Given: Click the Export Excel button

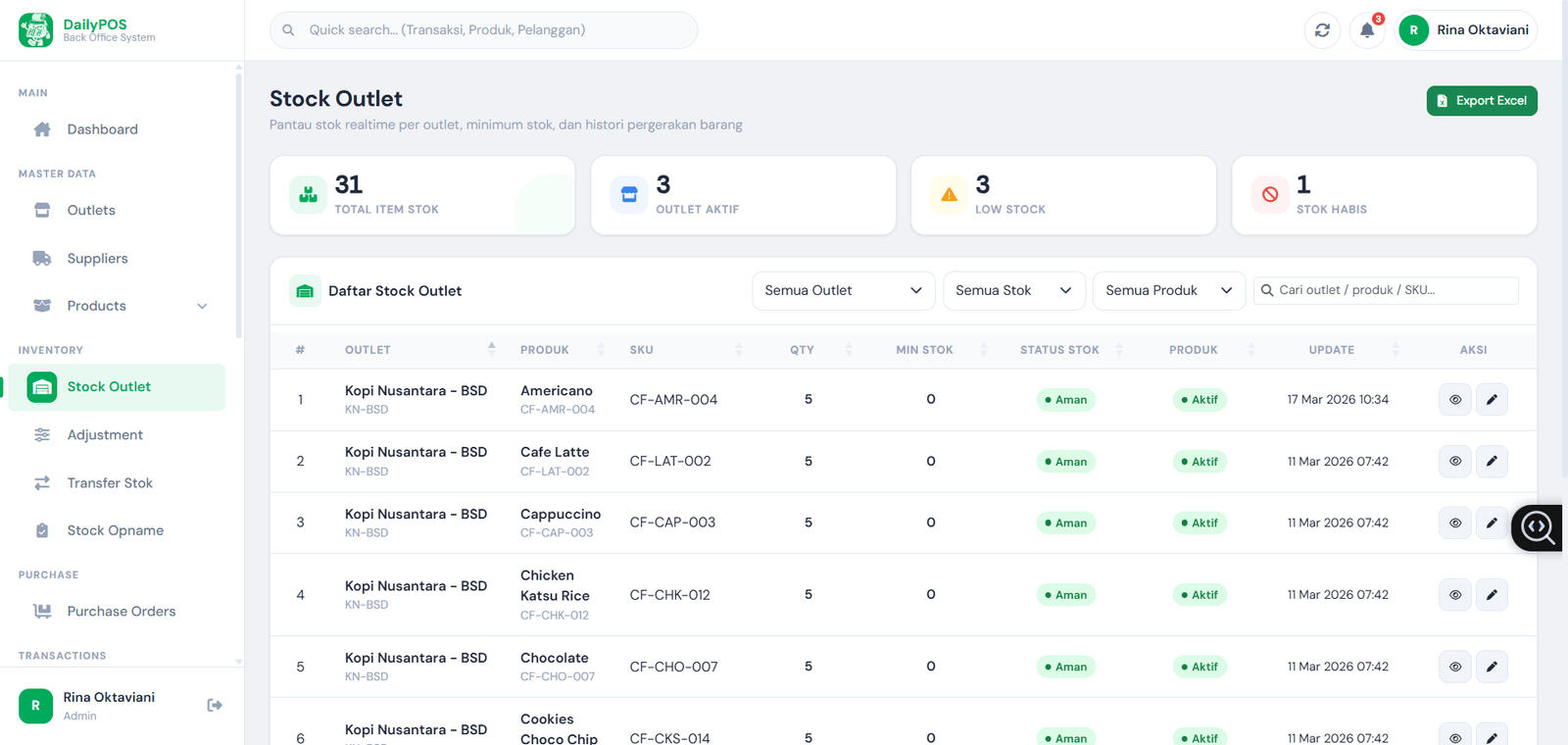Looking at the screenshot, I should click(1482, 101).
